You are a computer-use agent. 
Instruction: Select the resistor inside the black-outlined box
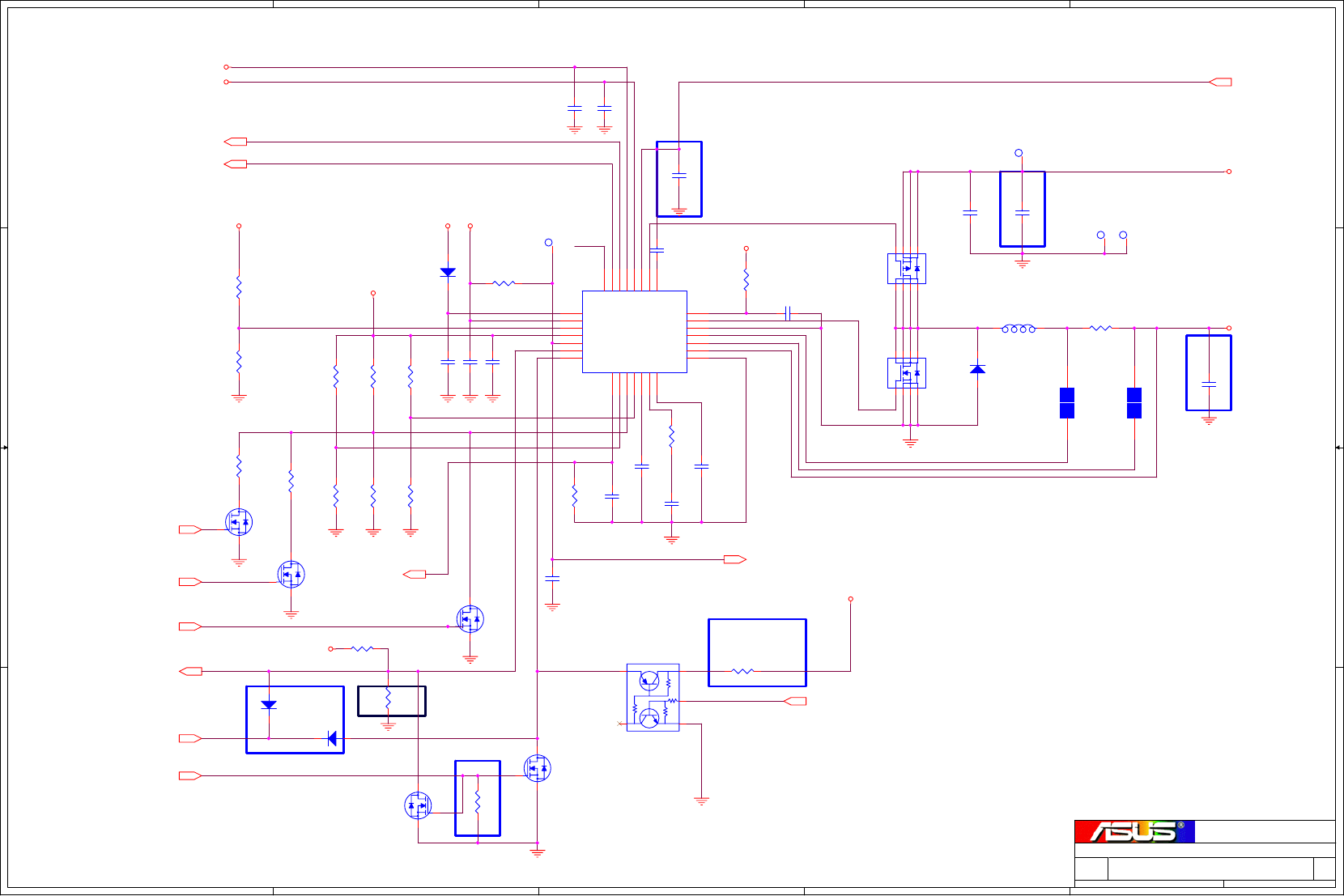point(388,699)
